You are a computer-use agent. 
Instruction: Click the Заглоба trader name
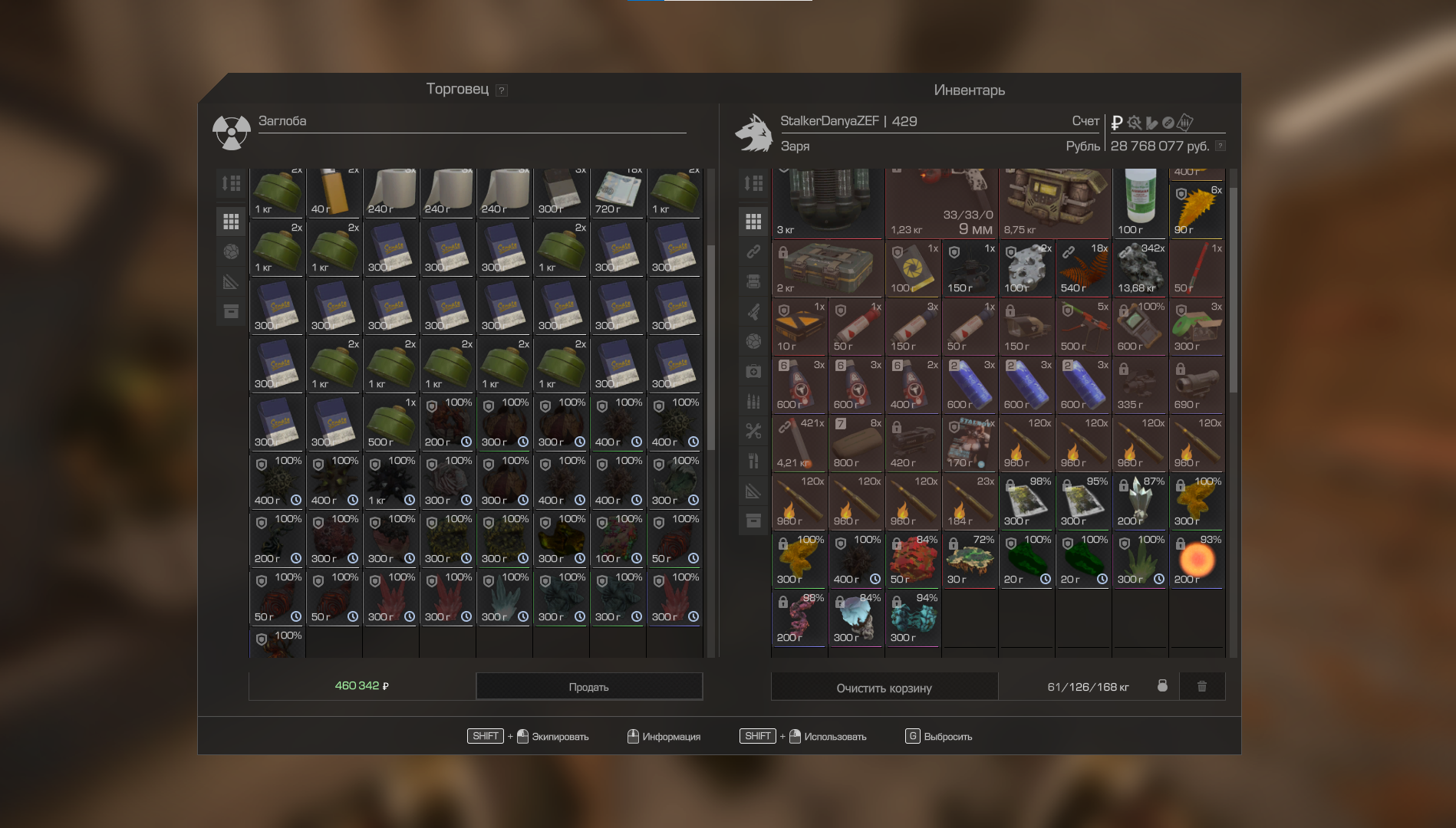(x=282, y=120)
